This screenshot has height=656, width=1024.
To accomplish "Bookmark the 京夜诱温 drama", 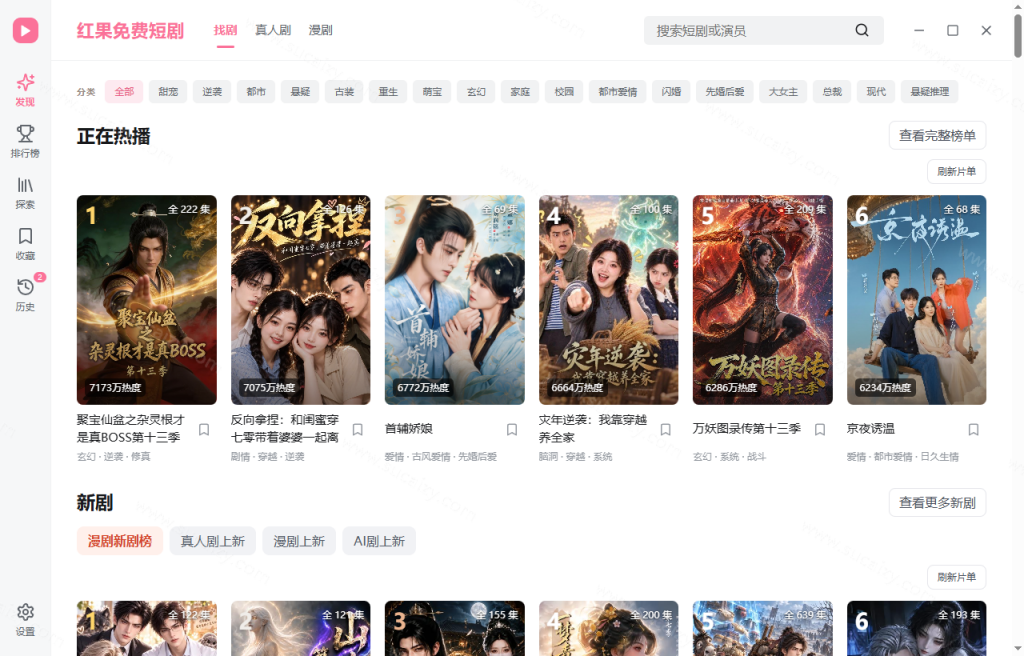I will pos(974,429).
